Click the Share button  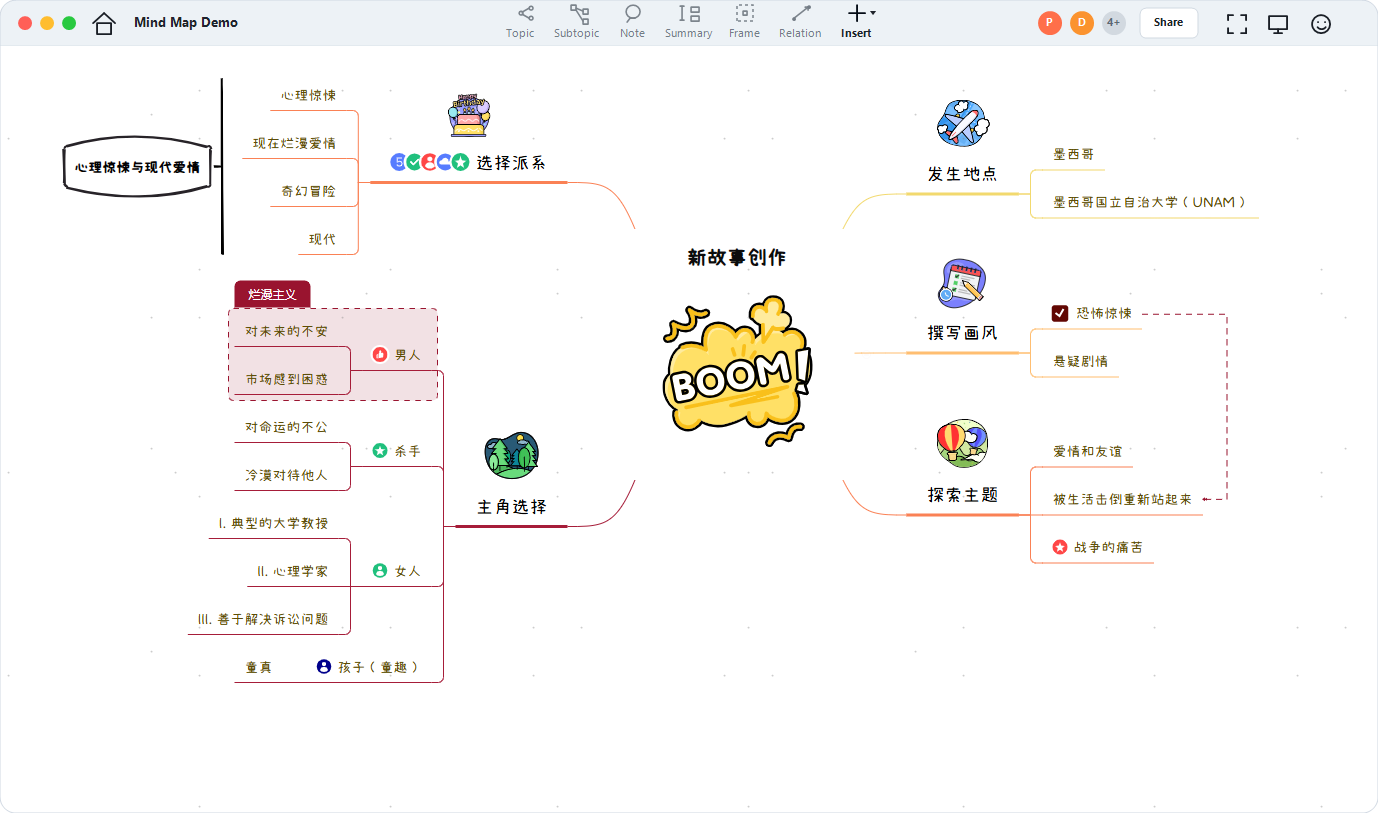click(1168, 23)
